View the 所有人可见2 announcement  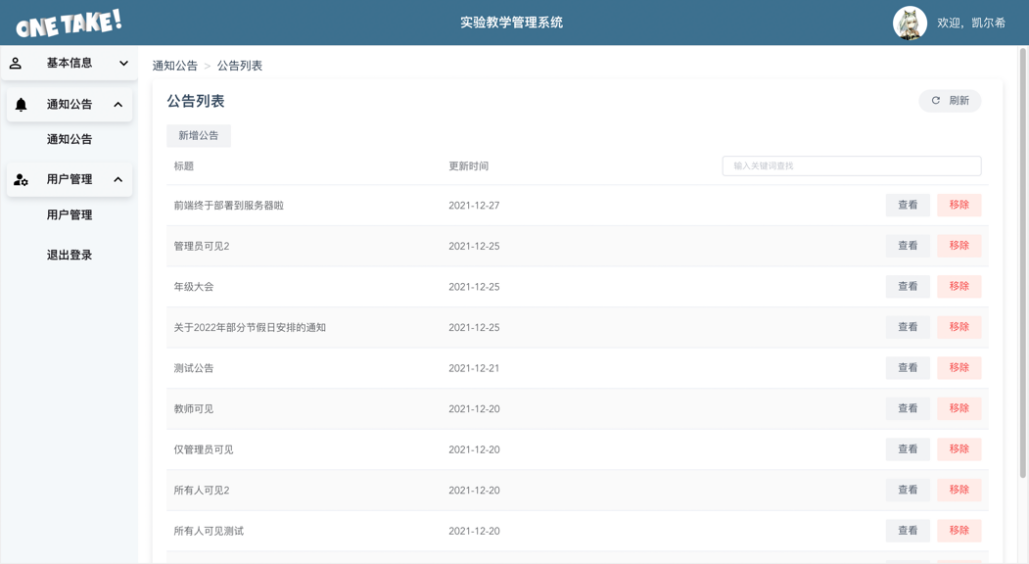coord(908,490)
